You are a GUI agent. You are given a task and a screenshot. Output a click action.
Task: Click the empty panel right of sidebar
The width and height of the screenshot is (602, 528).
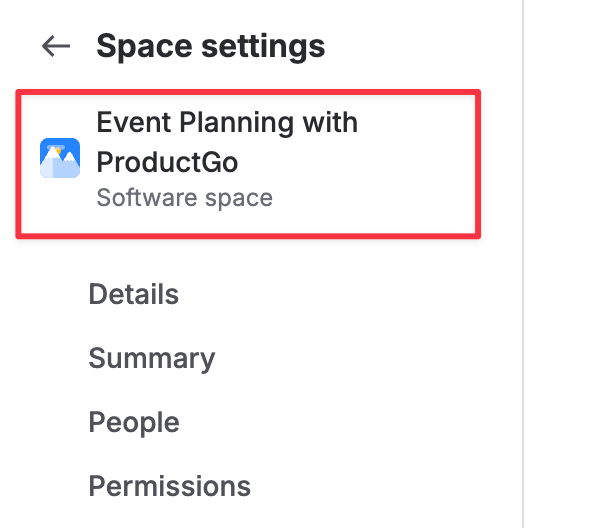(x=563, y=300)
